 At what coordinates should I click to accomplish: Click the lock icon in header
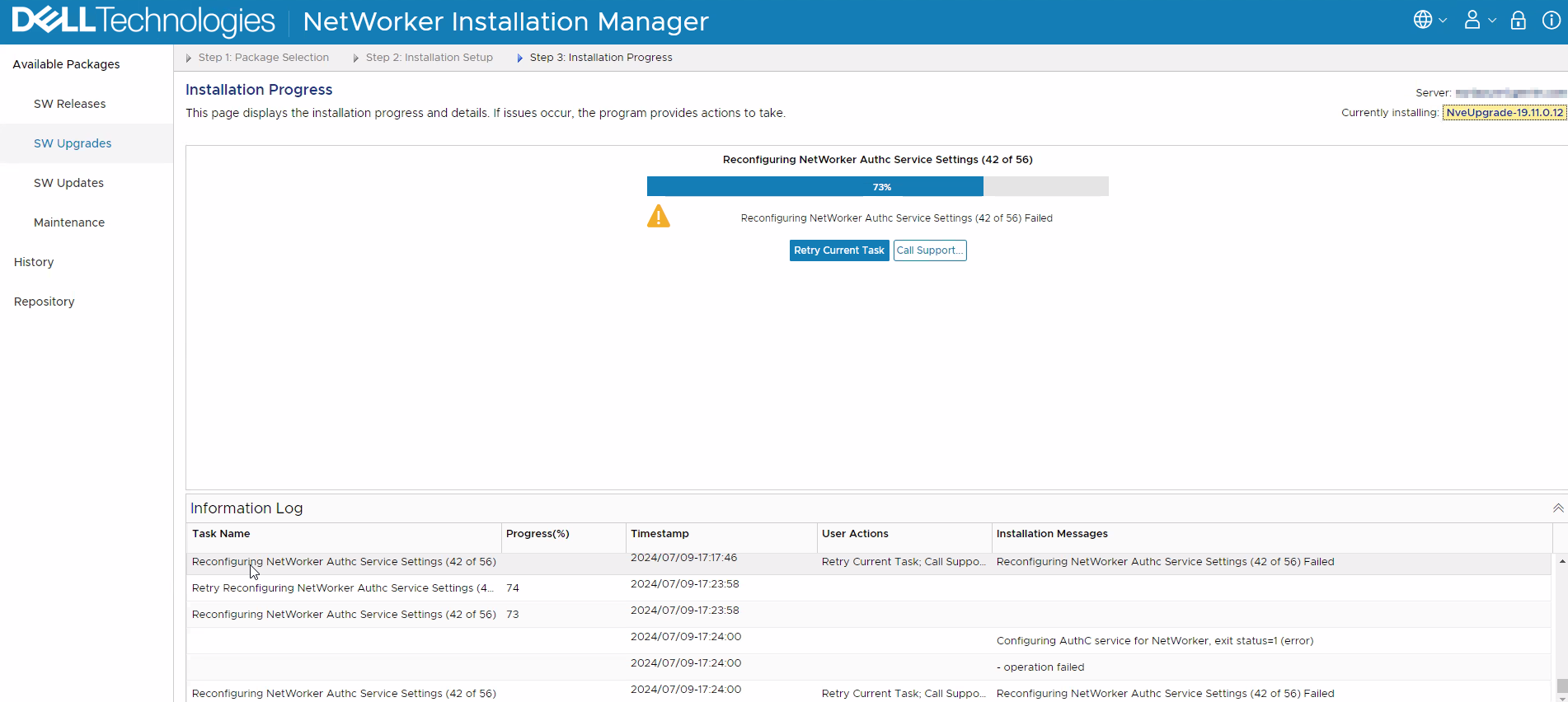tap(1518, 21)
